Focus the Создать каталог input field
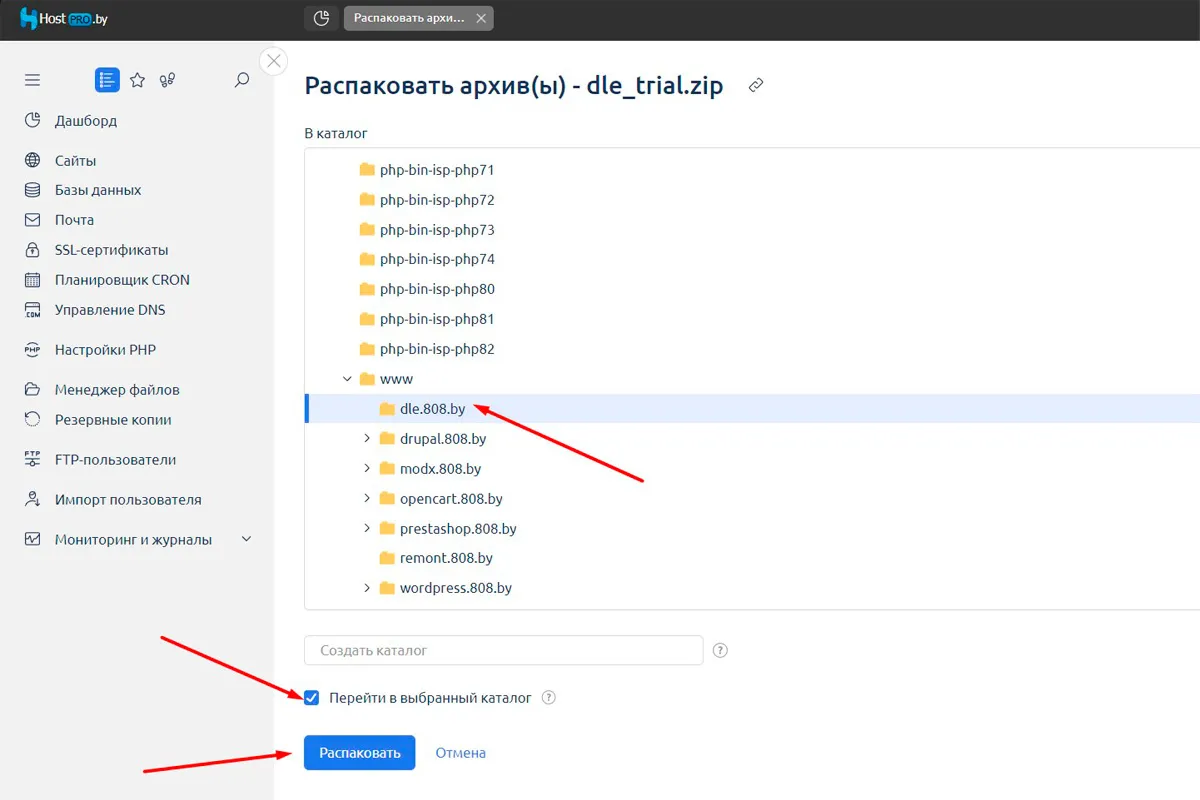 click(x=504, y=650)
